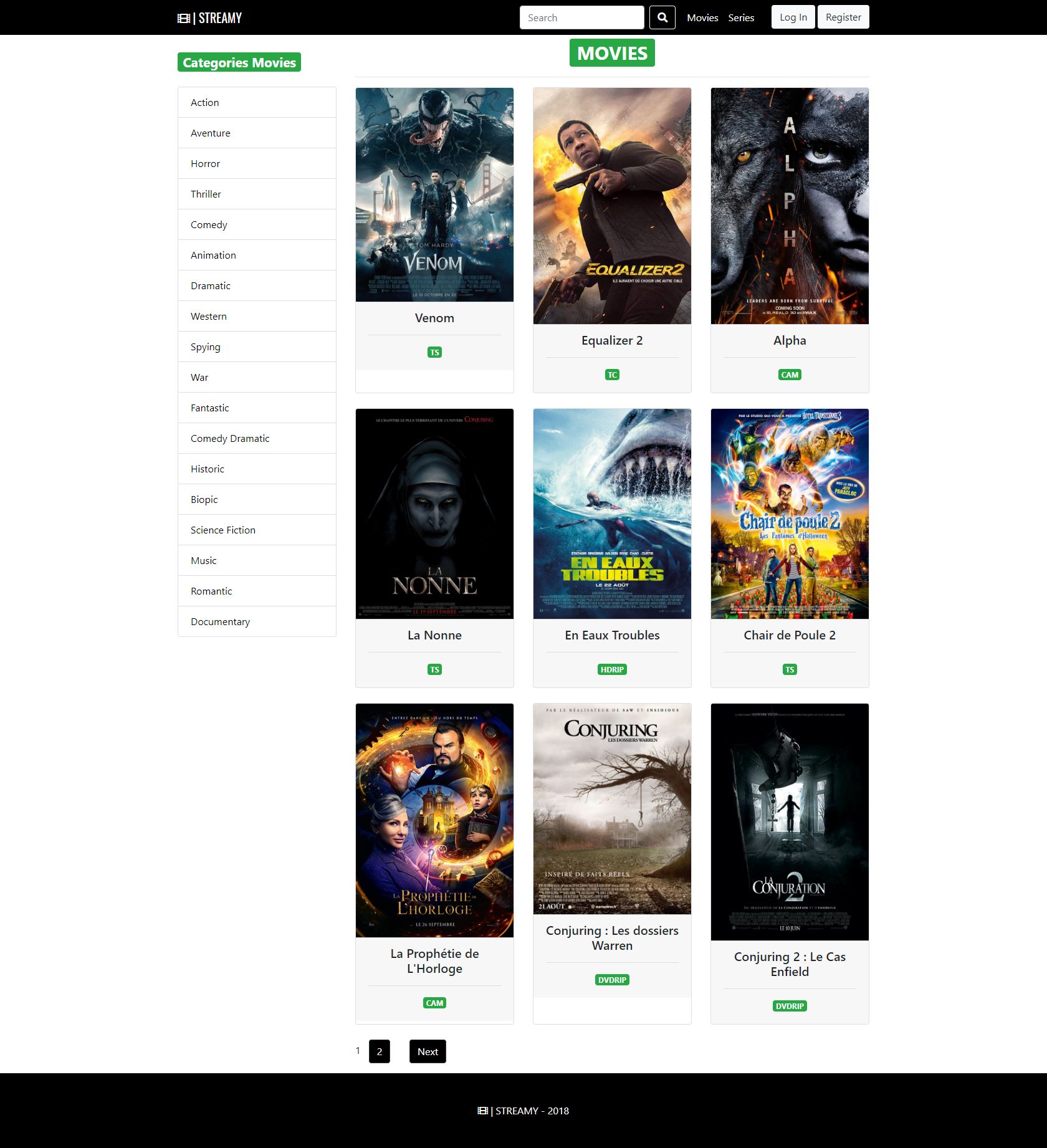Open the Spying category
The width and height of the screenshot is (1047, 1148).
point(257,347)
